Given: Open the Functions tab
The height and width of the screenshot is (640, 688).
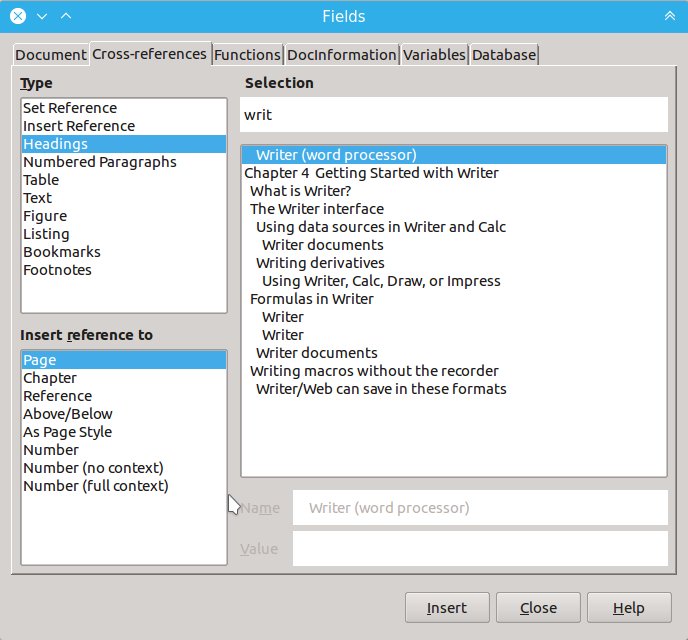Looking at the screenshot, I should [247, 55].
